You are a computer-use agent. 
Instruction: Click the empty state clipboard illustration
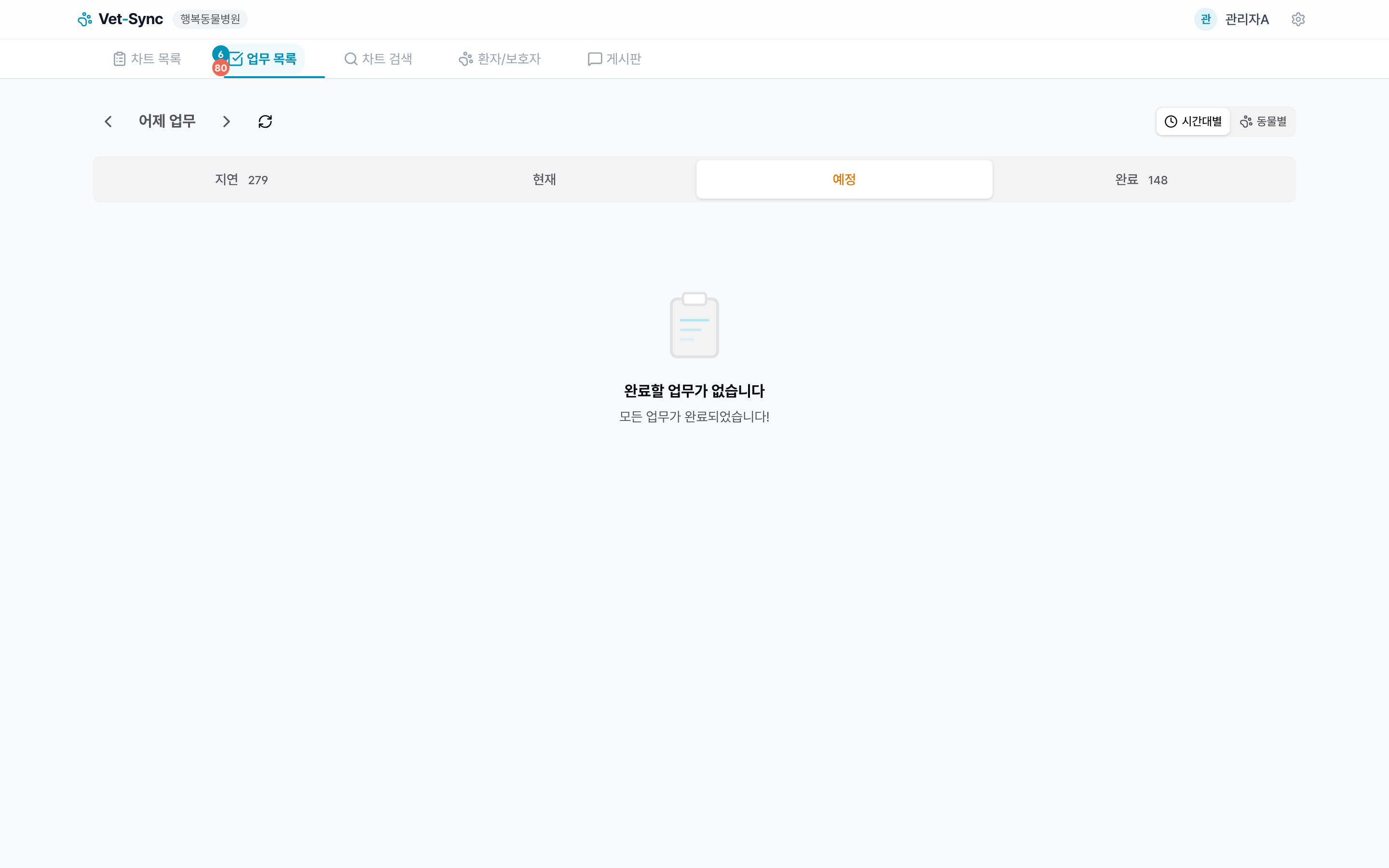point(694,325)
